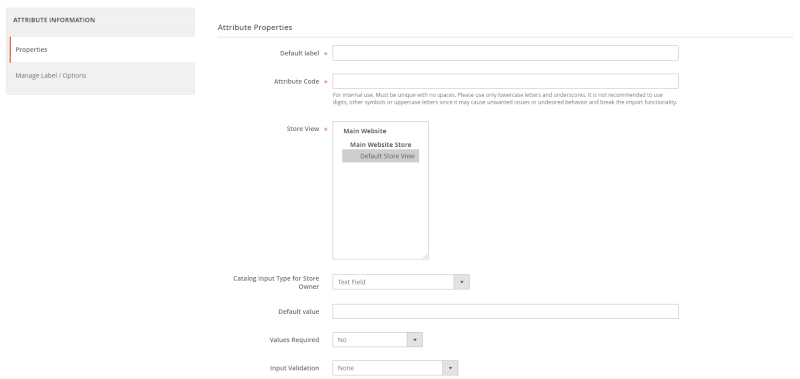This screenshot has height=379, width=800.
Task: Click the Default value input box
Action: (505, 312)
